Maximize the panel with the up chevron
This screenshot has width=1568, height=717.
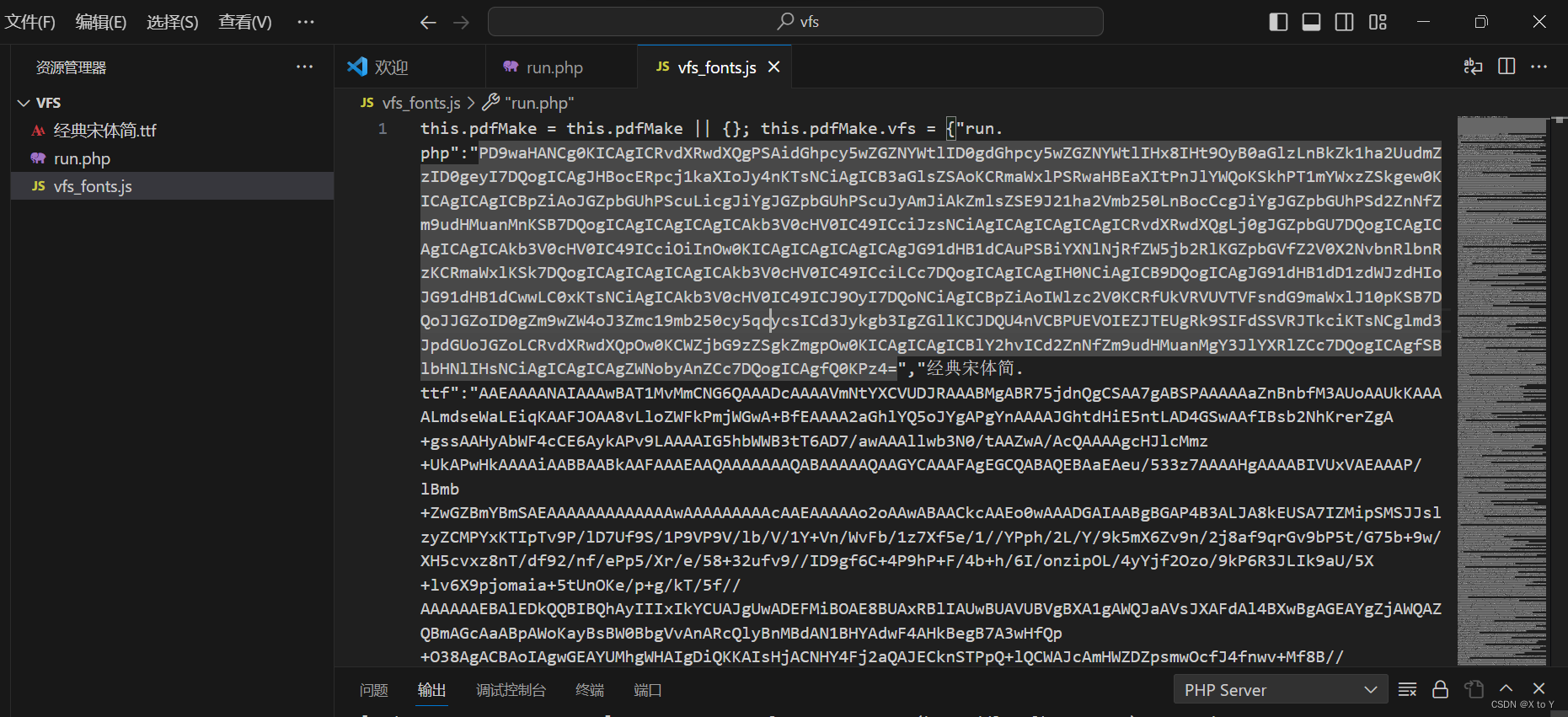[1506, 688]
